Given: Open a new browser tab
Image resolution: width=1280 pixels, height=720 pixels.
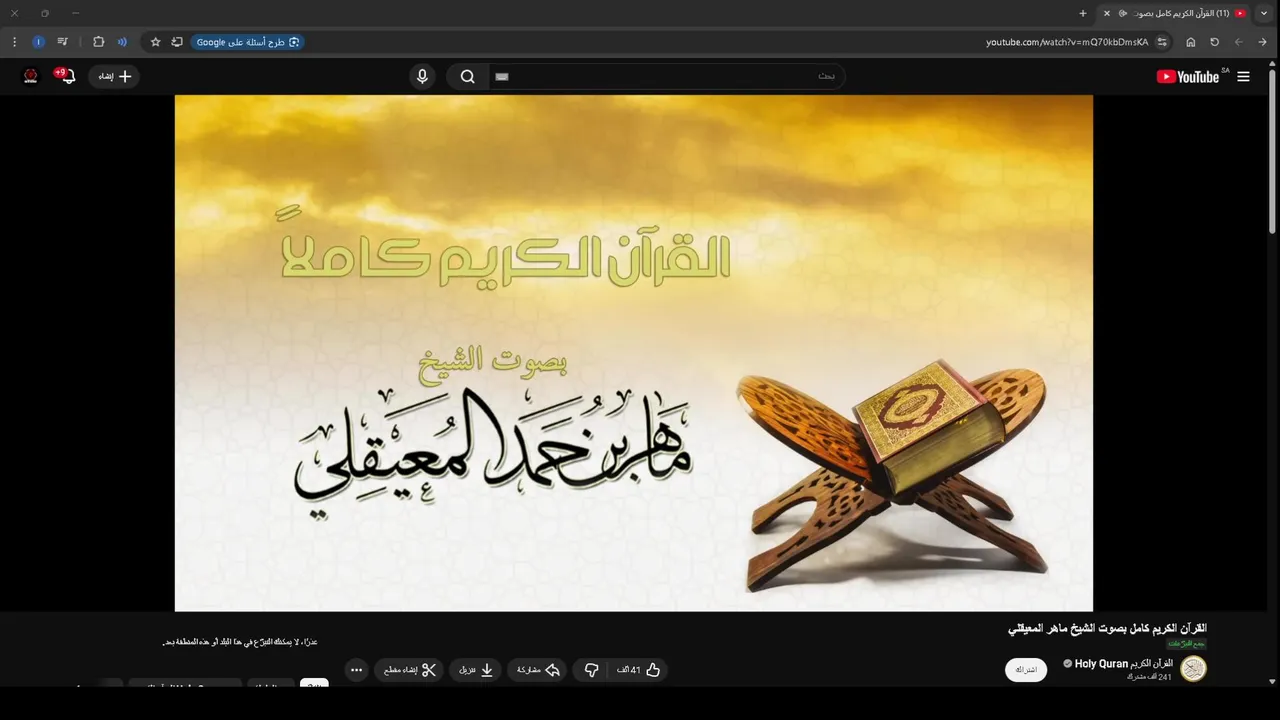Looking at the screenshot, I should (x=1082, y=13).
